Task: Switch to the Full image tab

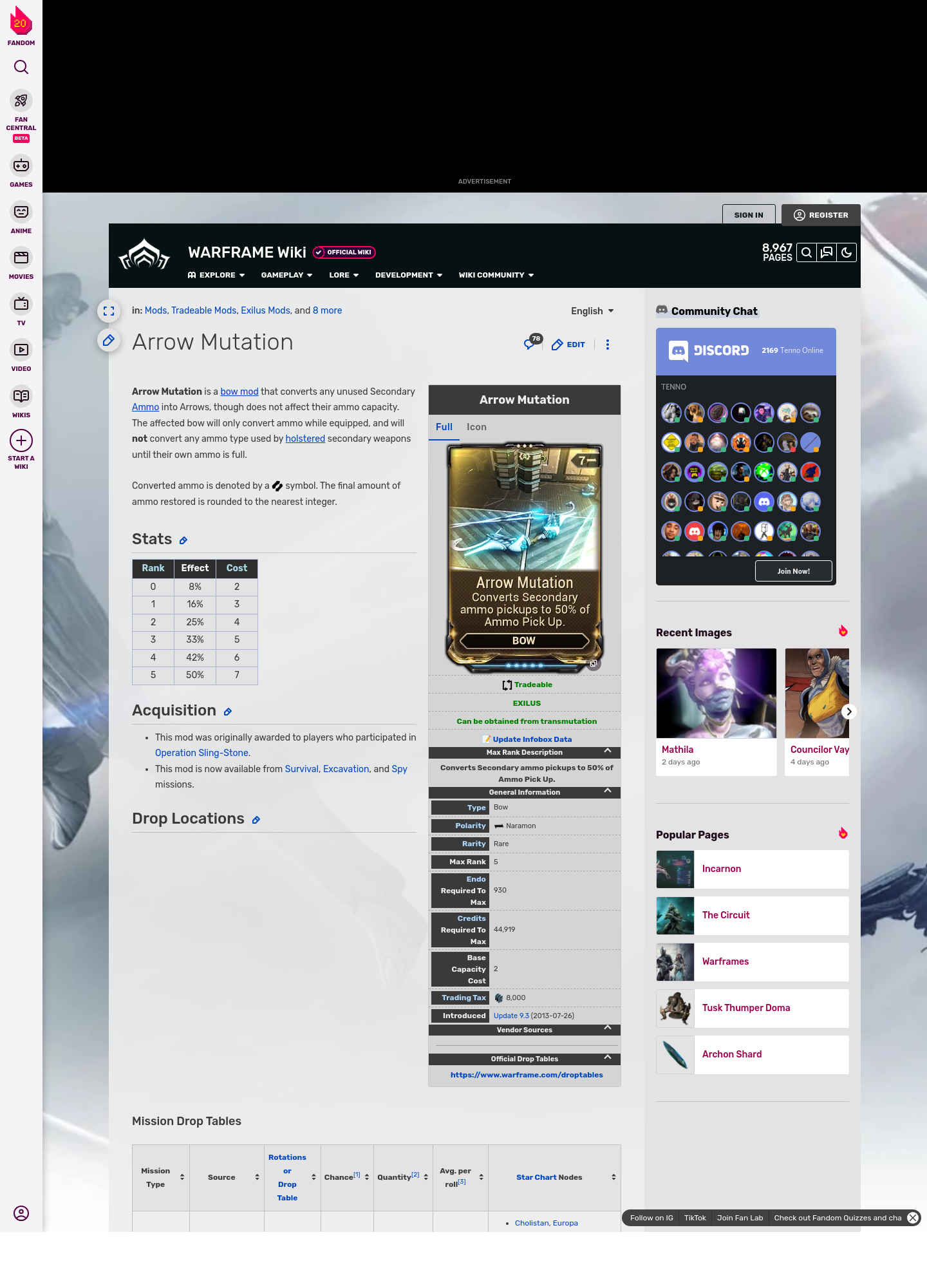Action: pos(444,427)
